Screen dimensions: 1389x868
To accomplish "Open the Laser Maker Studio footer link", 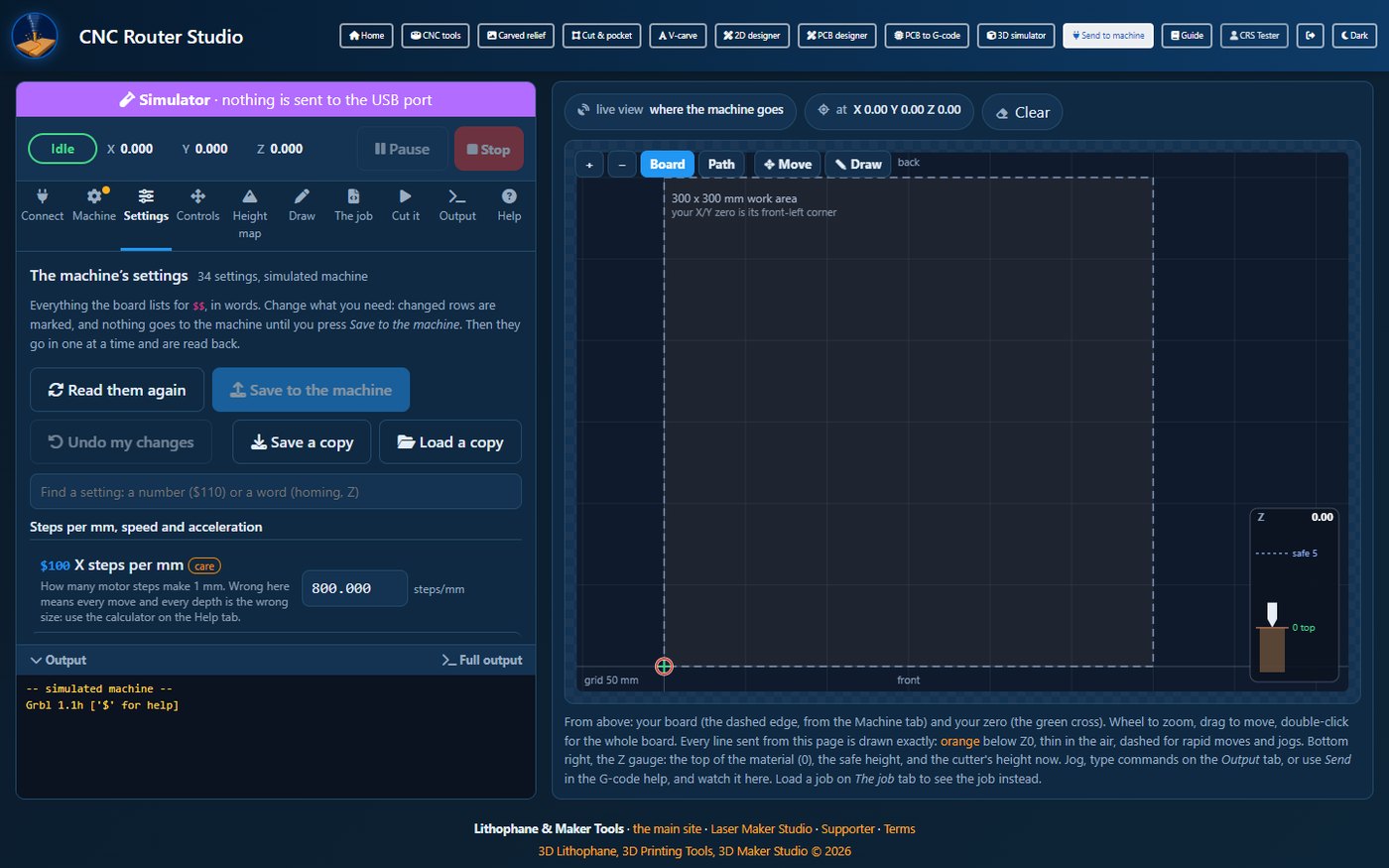I will (761, 829).
